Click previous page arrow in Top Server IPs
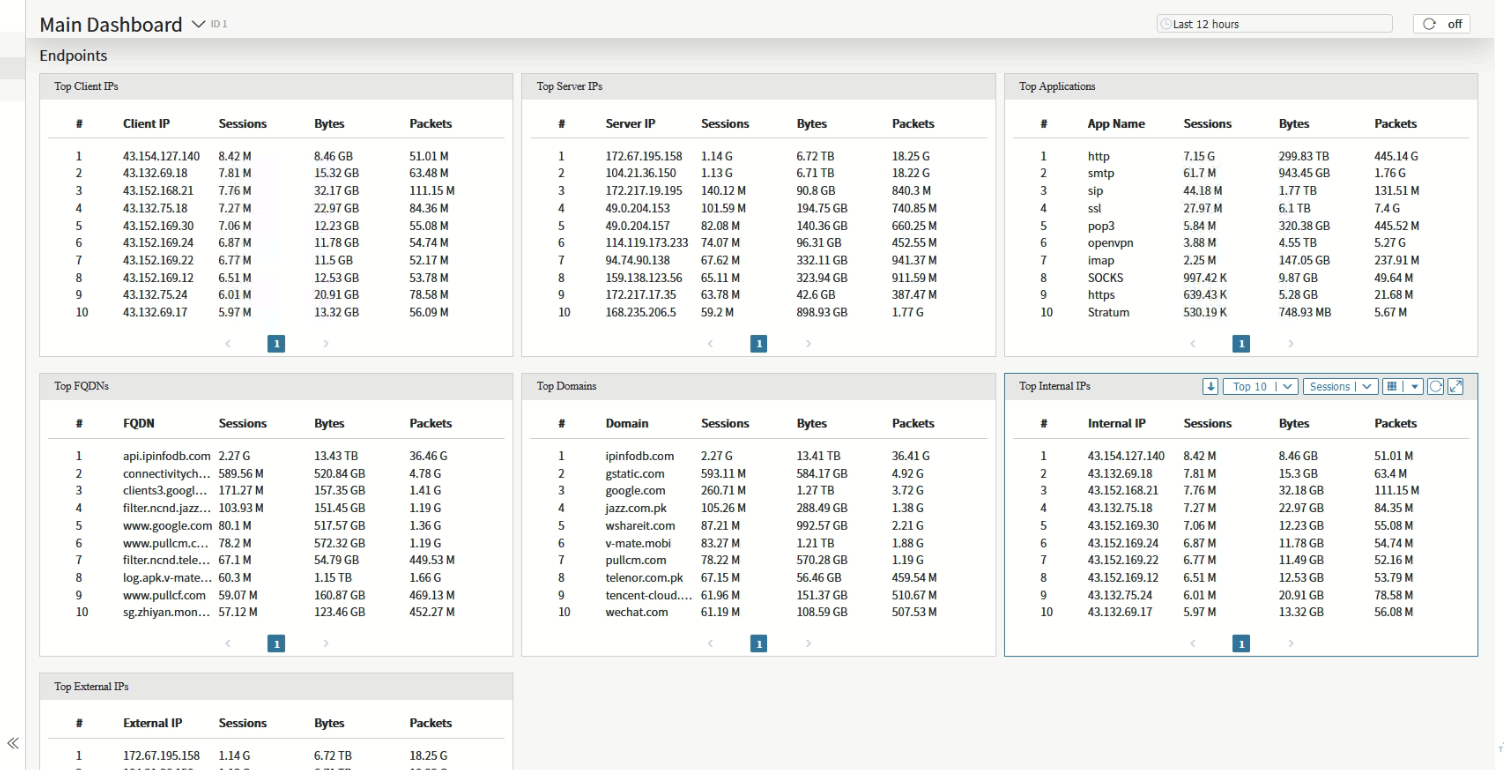The width and height of the screenshot is (1504, 770). [710, 344]
